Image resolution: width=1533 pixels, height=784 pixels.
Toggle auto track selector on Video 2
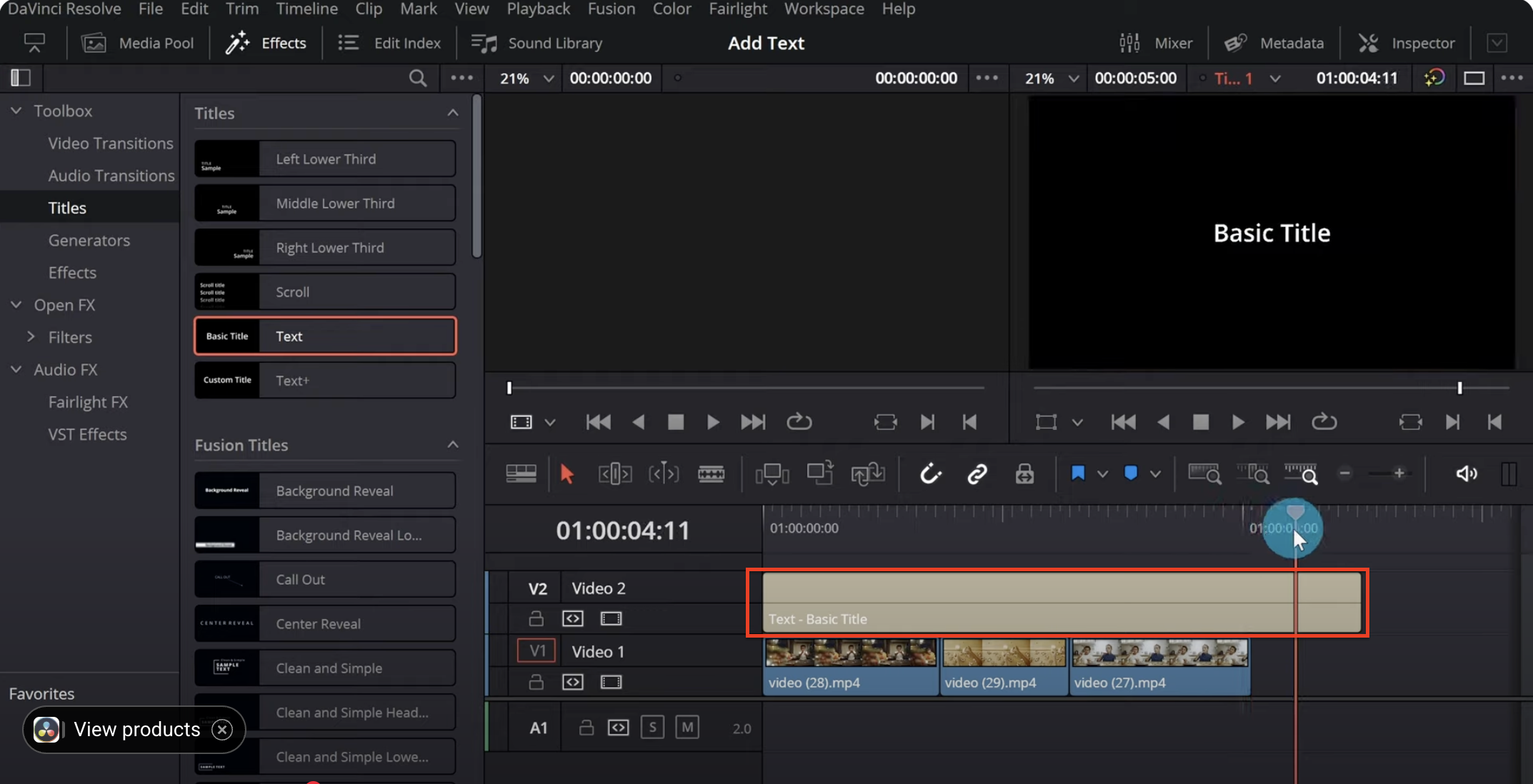pos(573,618)
